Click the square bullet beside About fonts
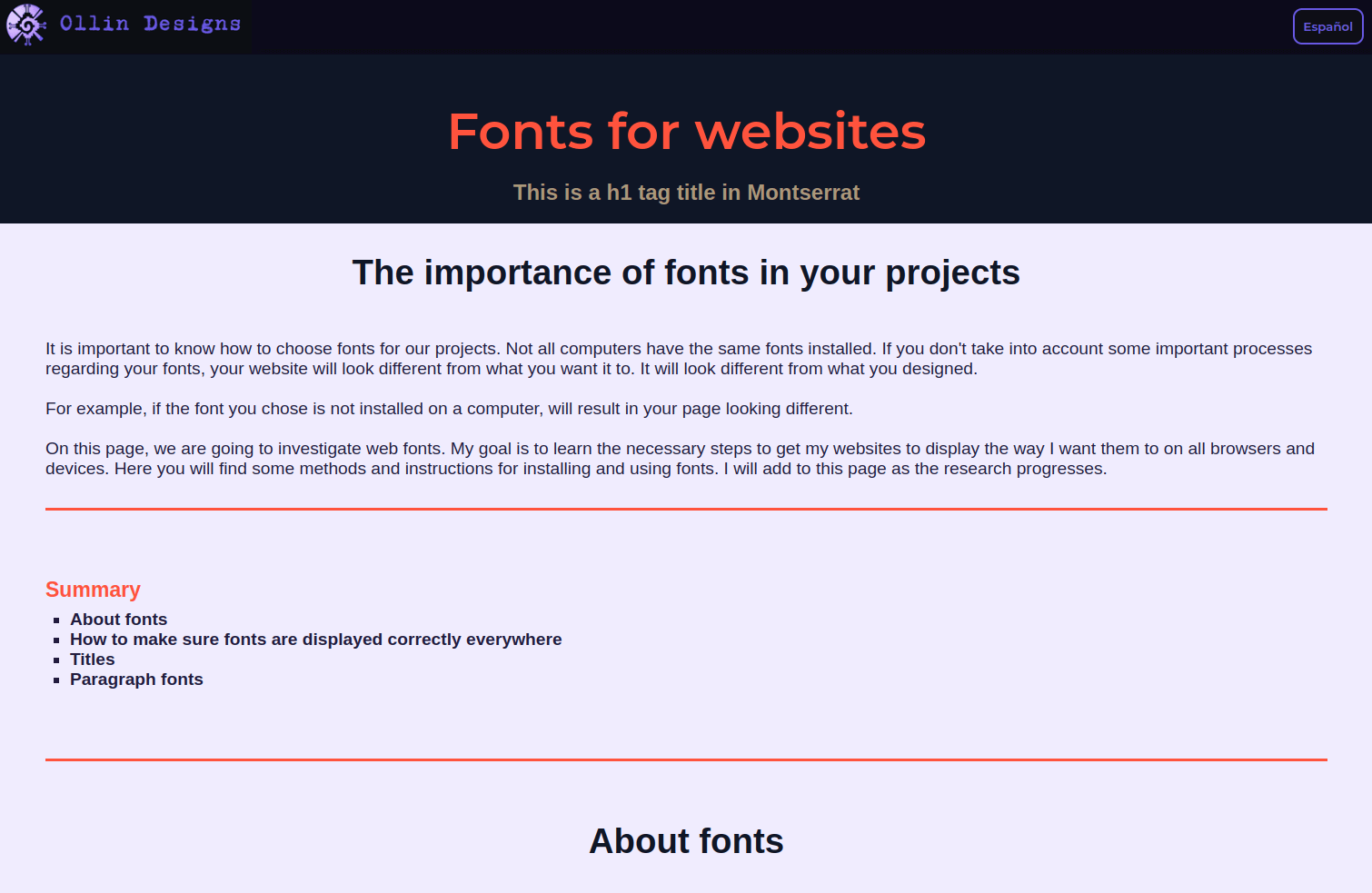 click(55, 620)
